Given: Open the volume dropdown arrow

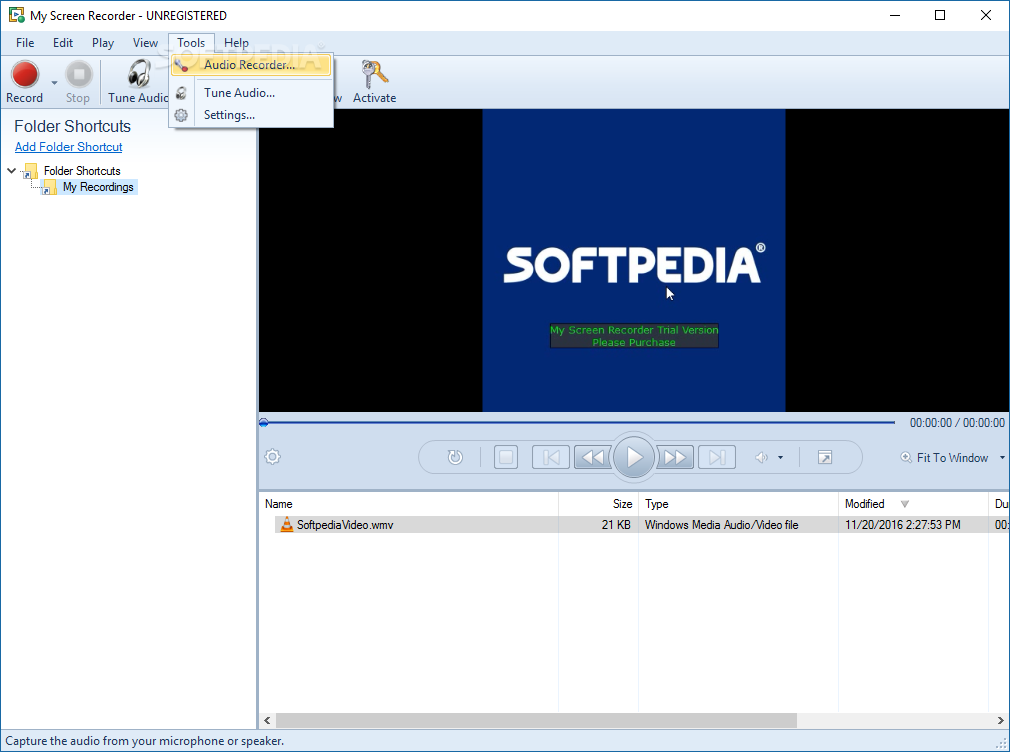Looking at the screenshot, I should [x=781, y=458].
